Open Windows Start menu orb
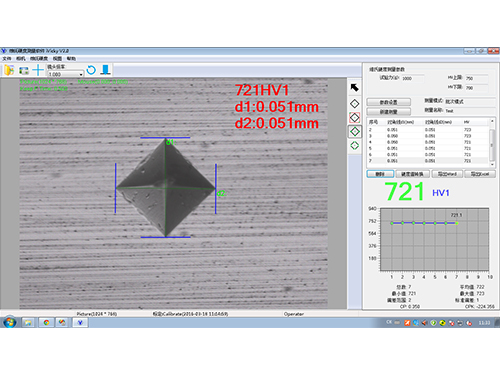The width and height of the screenshot is (500, 375). click(x=10, y=322)
